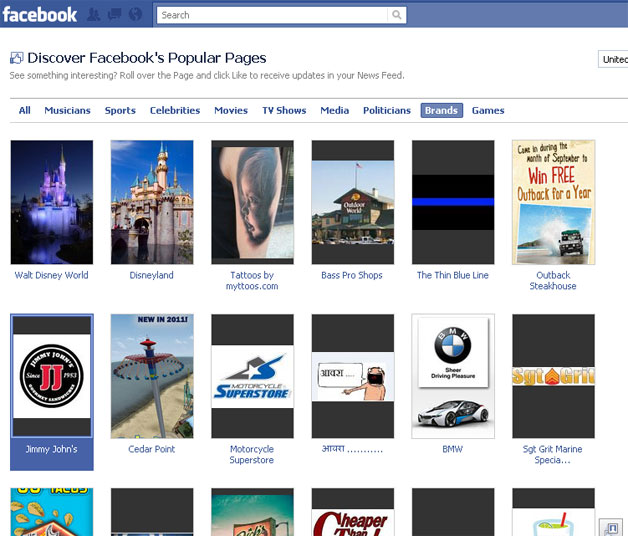Open the Hindi cartoon thumbnail
This screenshot has width=628, height=536.
(352, 376)
